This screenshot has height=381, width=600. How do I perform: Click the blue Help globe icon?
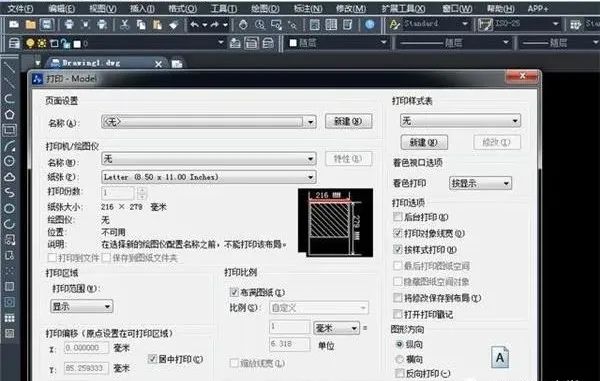[x=370, y=25]
